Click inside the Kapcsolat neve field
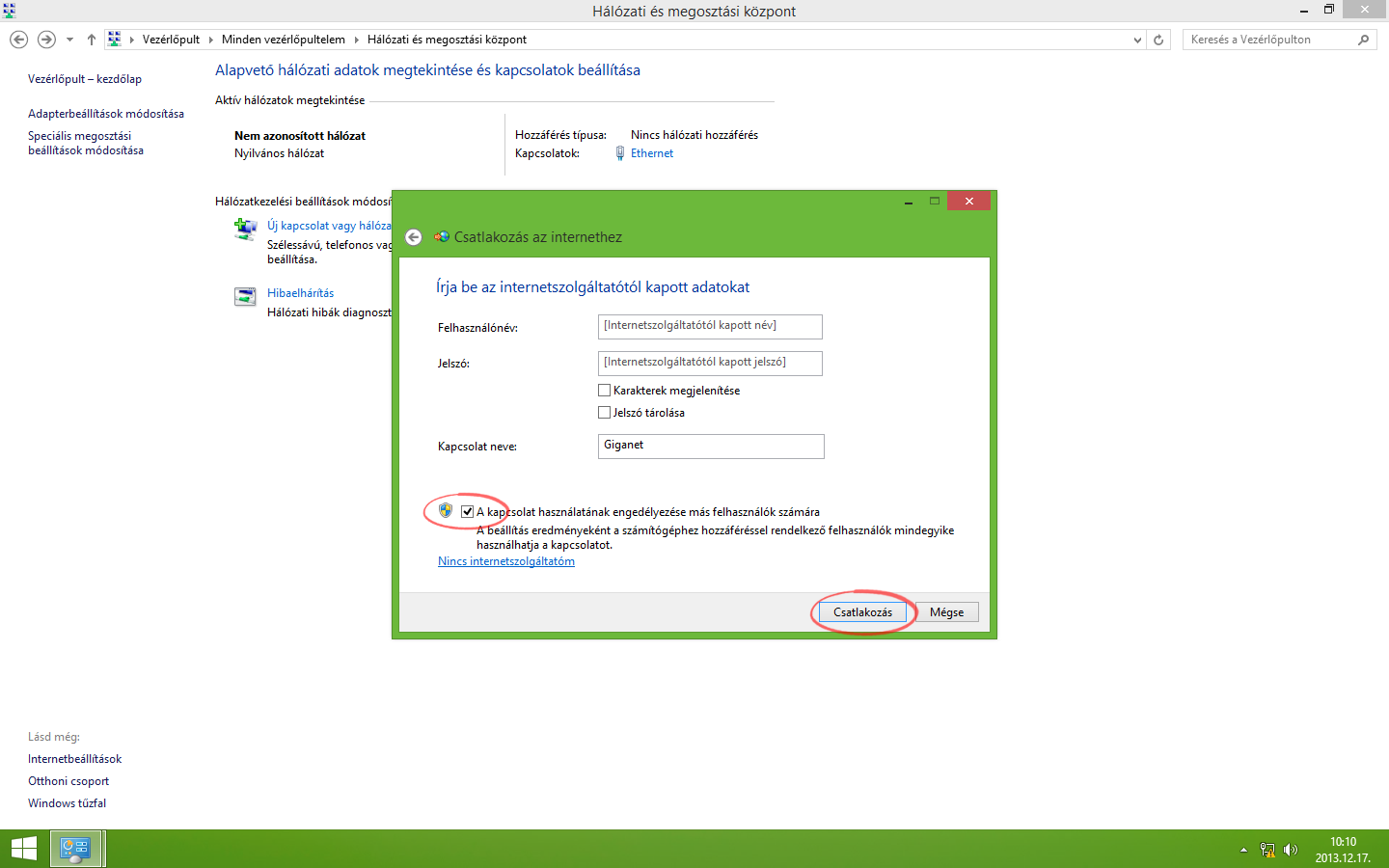The width and height of the screenshot is (1389, 868). click(710, 446)
